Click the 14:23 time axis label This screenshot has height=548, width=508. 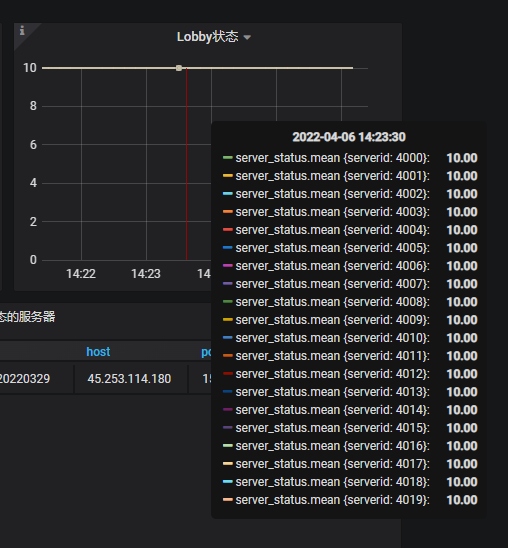[x=146, y=274]
